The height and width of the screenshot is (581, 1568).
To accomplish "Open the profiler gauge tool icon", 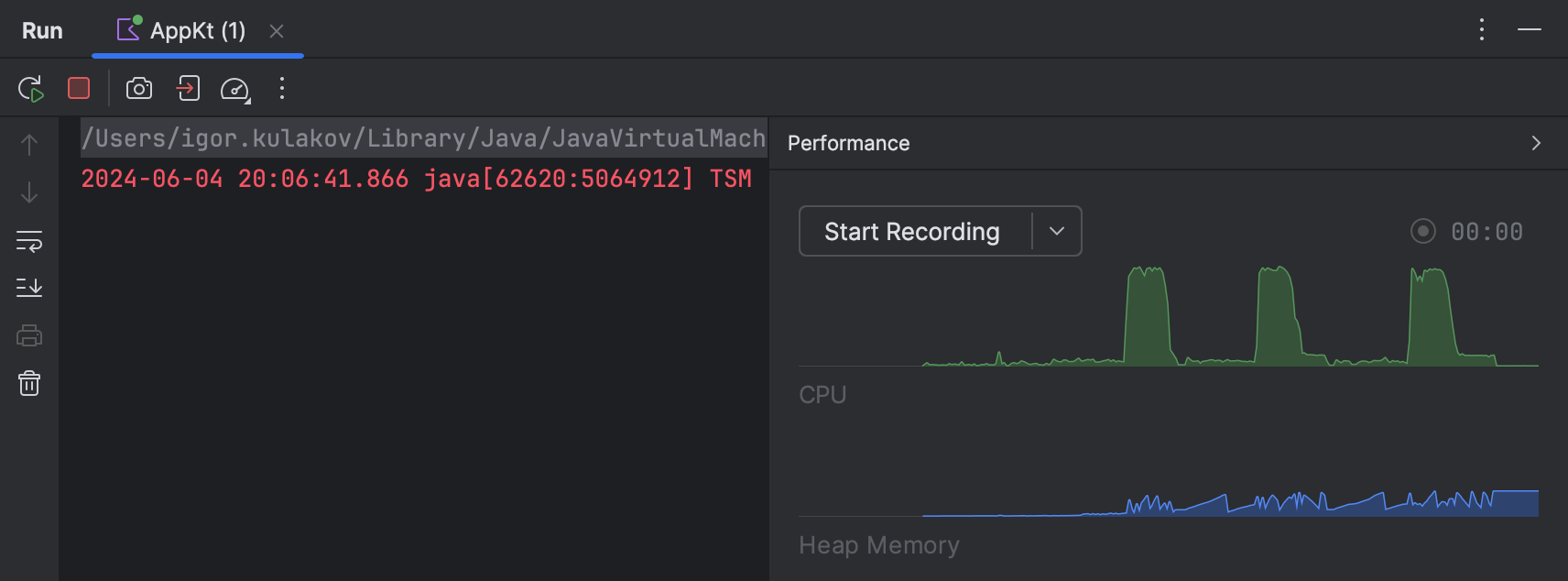I will coord(236,88).
